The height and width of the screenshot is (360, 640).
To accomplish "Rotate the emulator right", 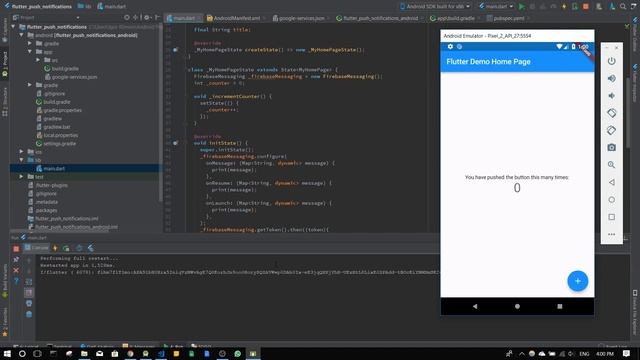I will pyautogui.click(x=611, y=130).
